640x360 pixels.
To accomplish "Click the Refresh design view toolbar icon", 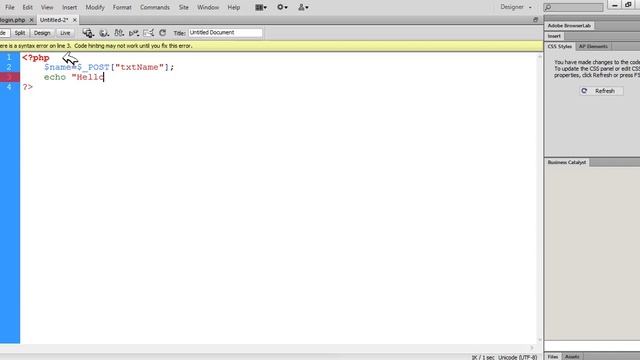I will 162,33.
